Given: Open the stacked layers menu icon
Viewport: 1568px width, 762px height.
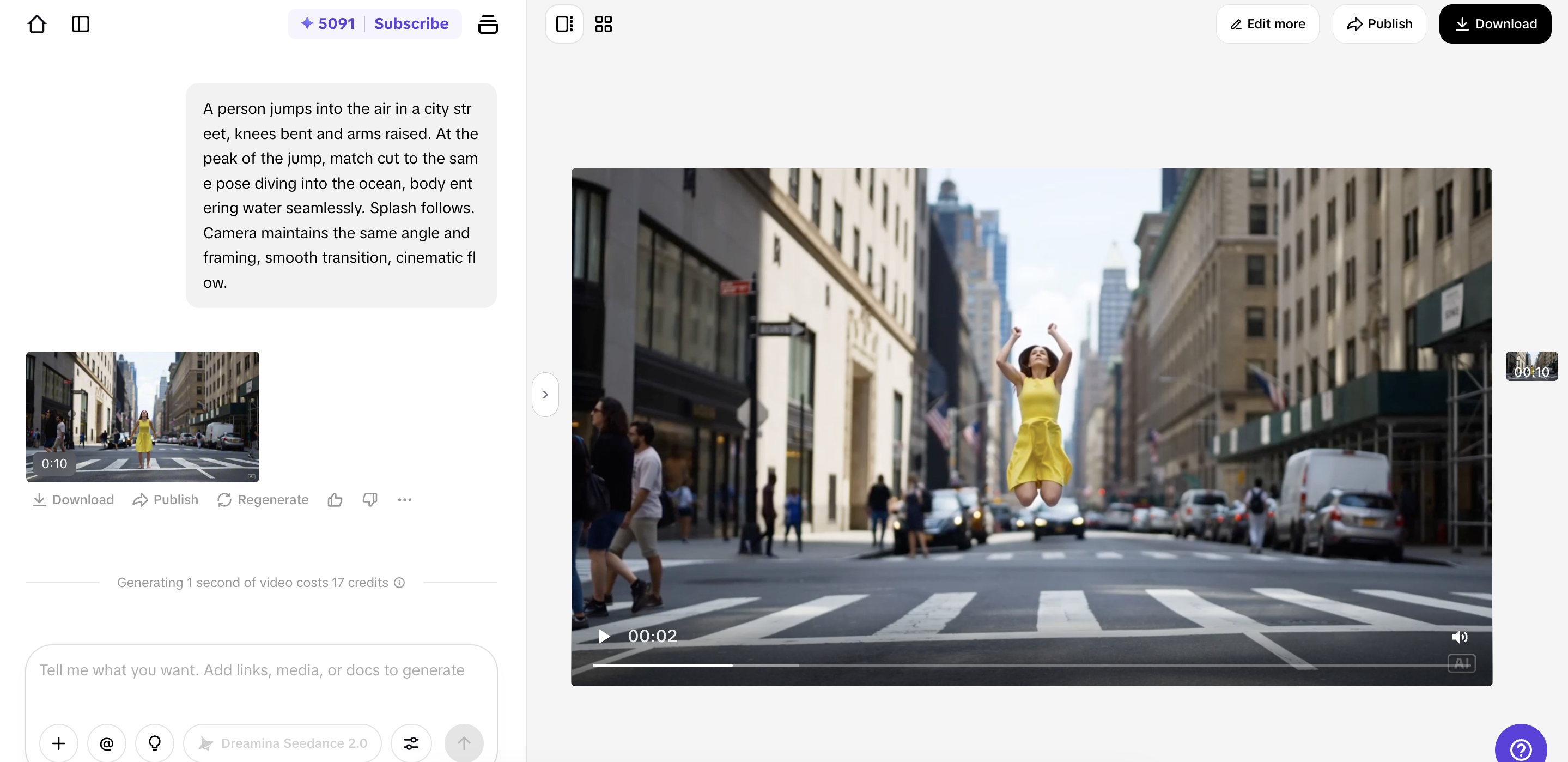Looking at the screenshot, I should click(x=488, y=25).
